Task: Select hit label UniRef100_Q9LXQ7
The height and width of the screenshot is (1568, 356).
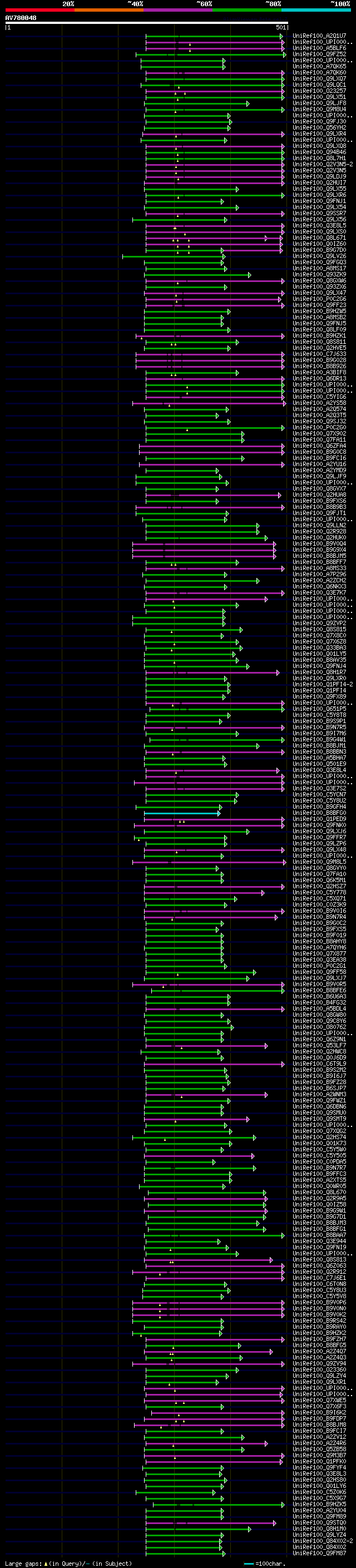Action: [x=319, y=78]
